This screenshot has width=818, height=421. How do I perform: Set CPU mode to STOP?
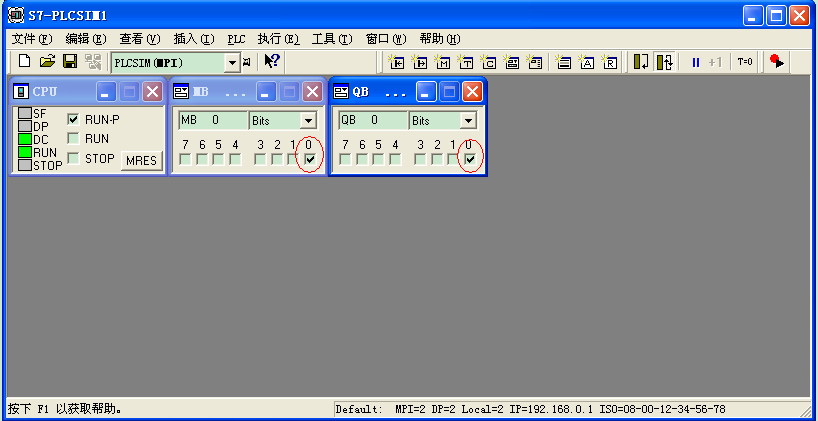coord(73,158)
